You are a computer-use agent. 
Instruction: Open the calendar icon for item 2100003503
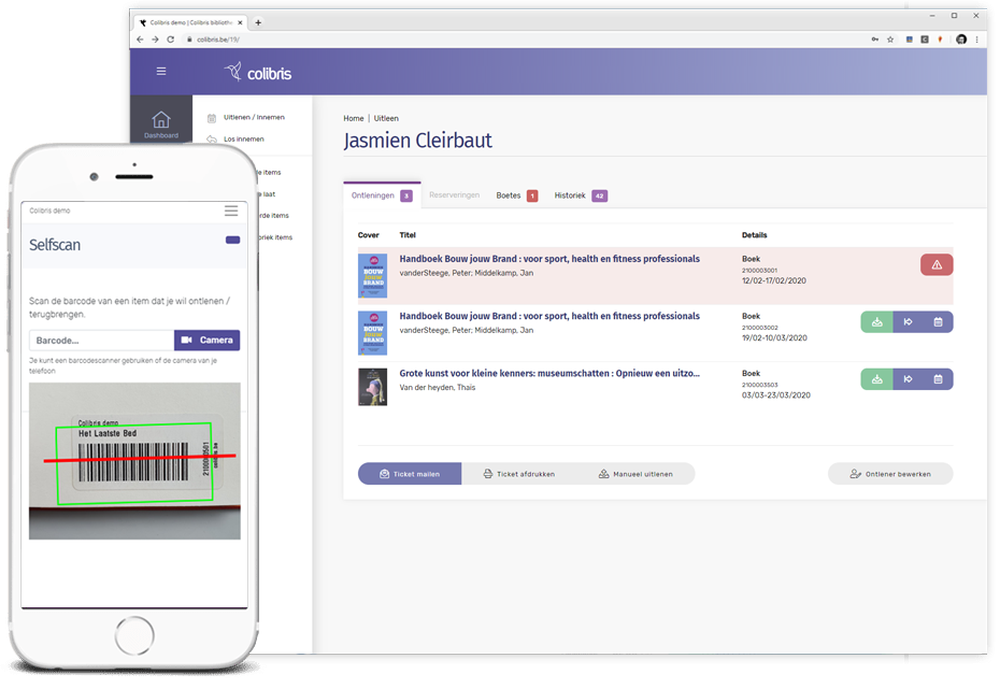tap(938, 380)
